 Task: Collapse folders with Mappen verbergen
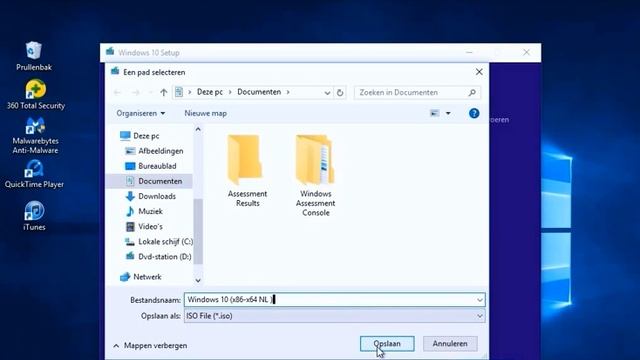coord(150,346)
